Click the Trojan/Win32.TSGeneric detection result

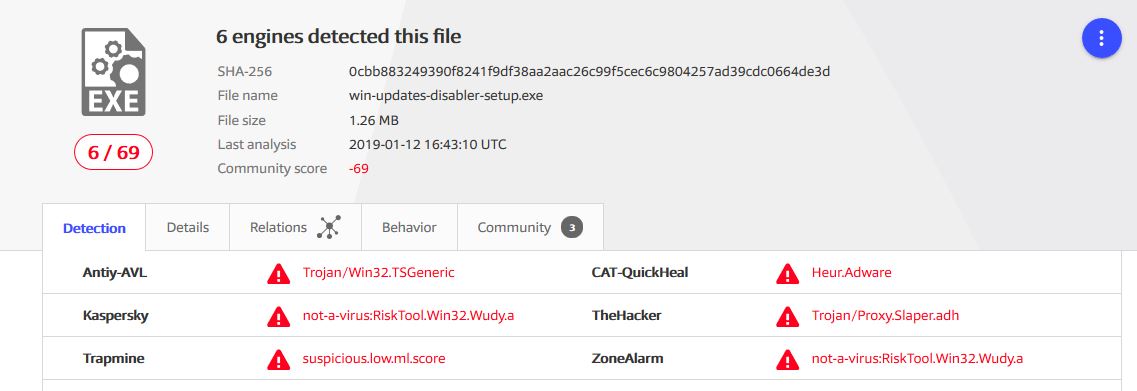click(x=379, y=273)
